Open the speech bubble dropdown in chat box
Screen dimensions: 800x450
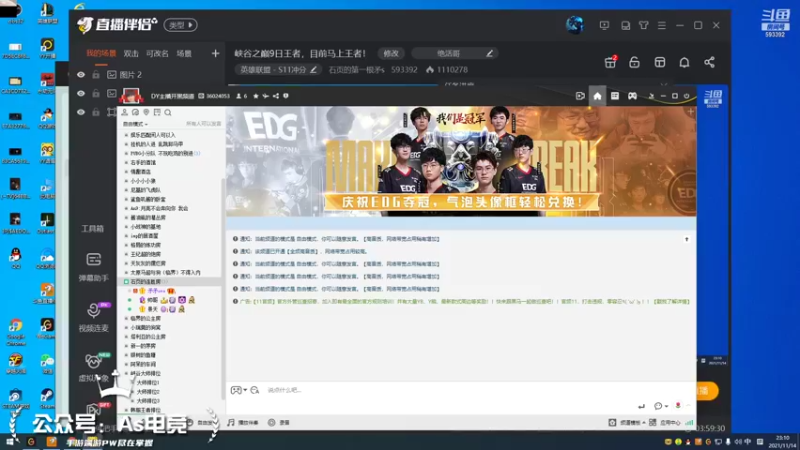661,406
